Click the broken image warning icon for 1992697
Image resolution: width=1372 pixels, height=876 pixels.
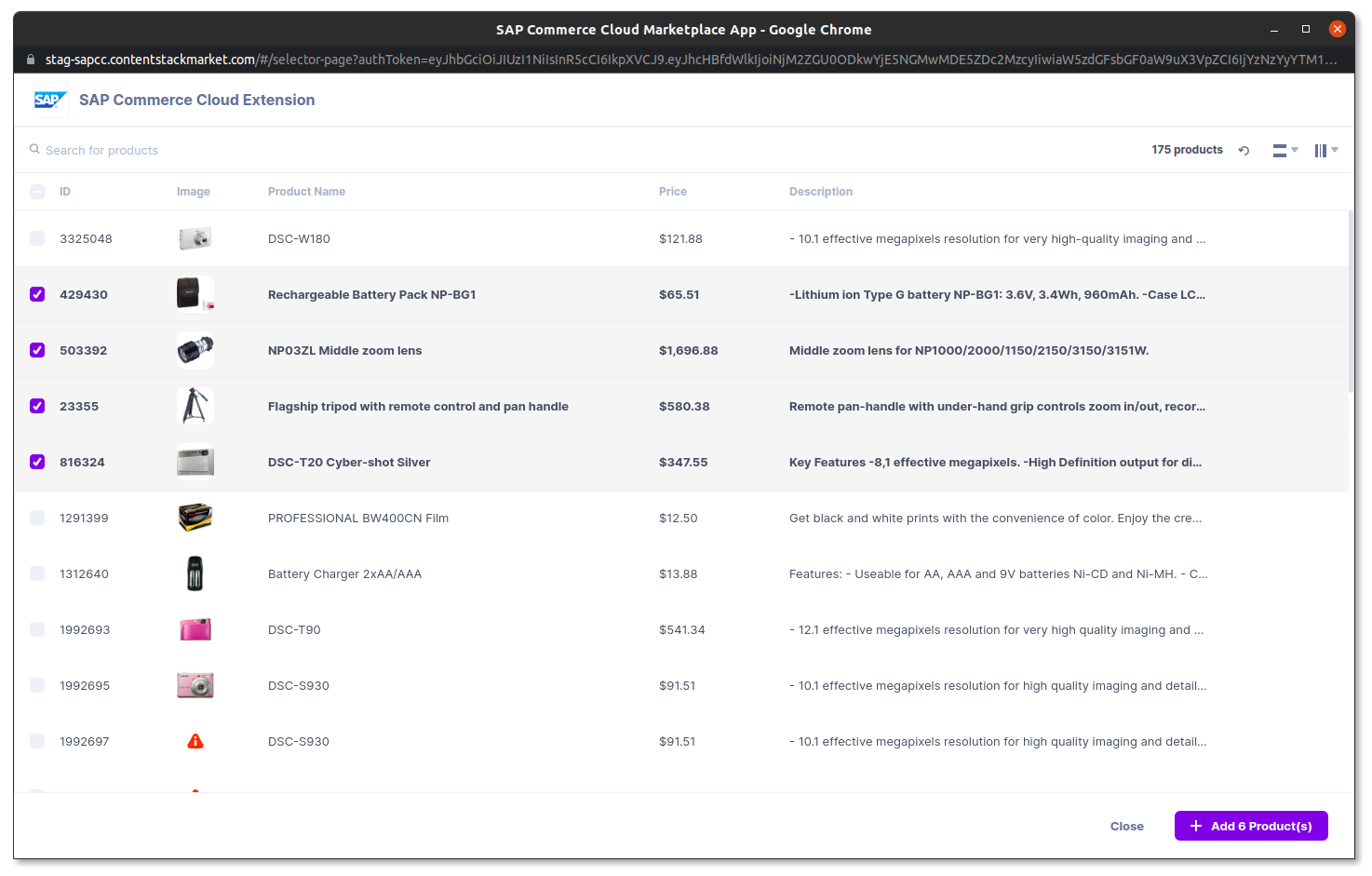click(x=195, y=741)
